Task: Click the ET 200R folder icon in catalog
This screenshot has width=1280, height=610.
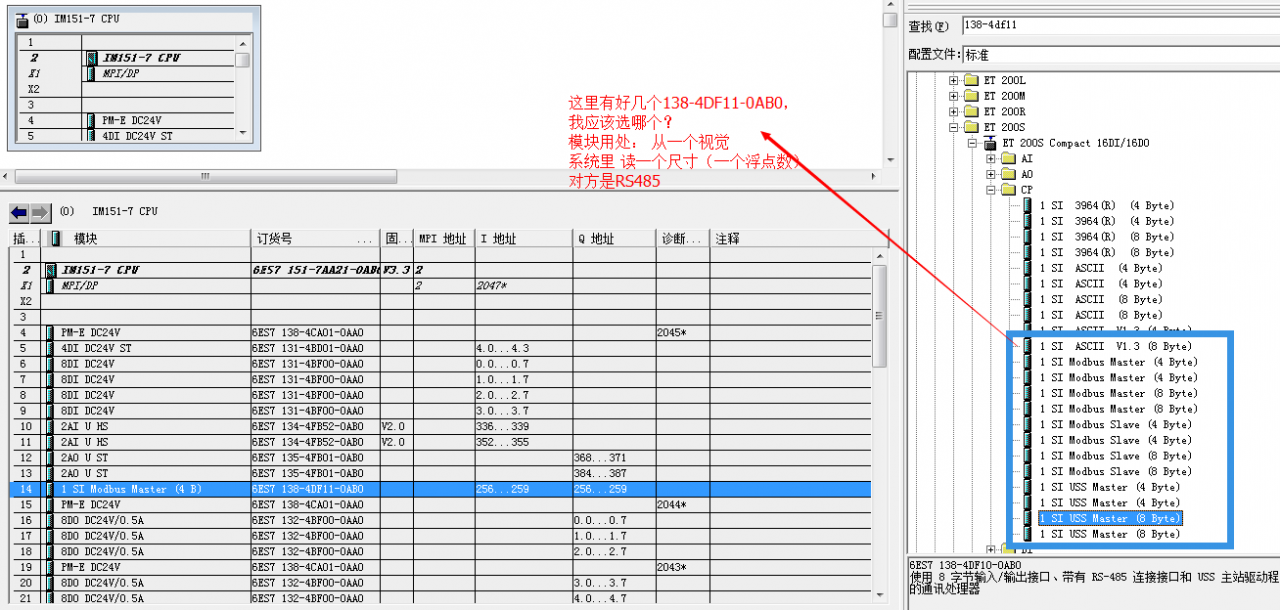Action: 972,112
